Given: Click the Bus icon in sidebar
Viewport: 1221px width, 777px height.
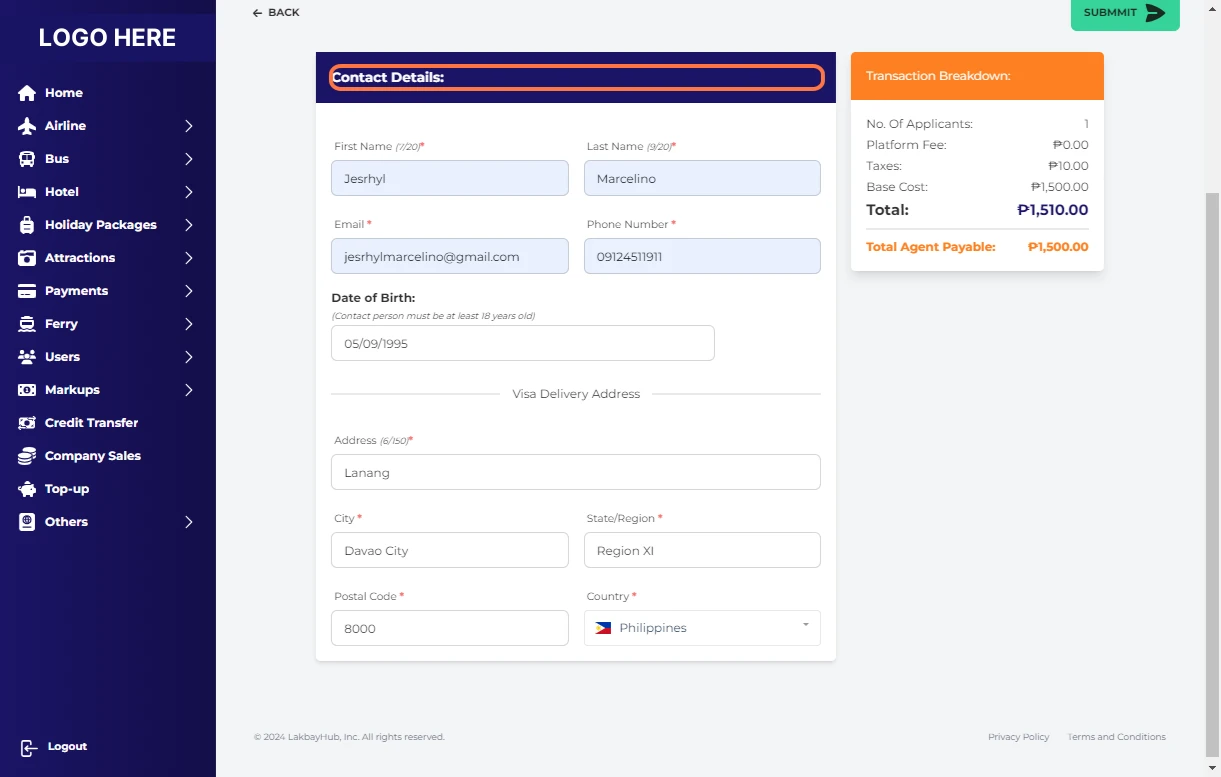Looking at the screenshot, I should (27, 159).
